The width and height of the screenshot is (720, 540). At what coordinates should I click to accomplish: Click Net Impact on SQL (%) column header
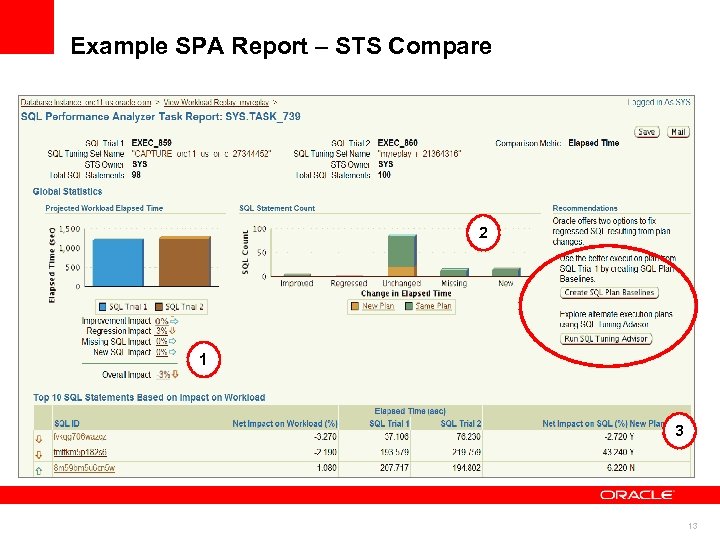[585, 423]
